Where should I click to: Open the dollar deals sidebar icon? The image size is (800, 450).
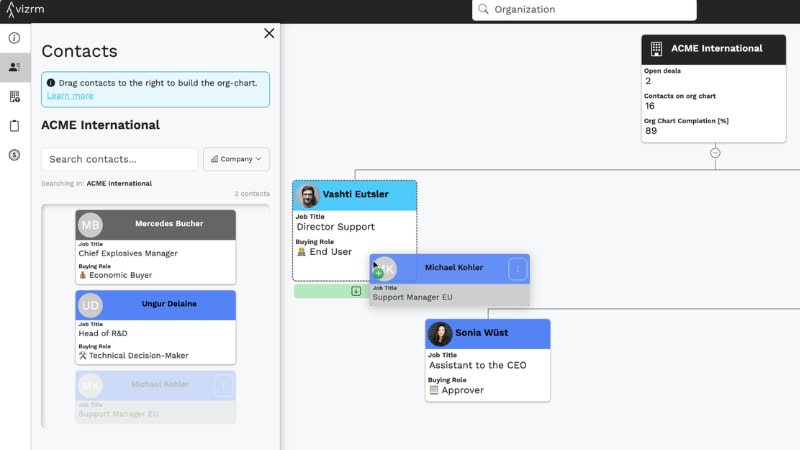14,155
